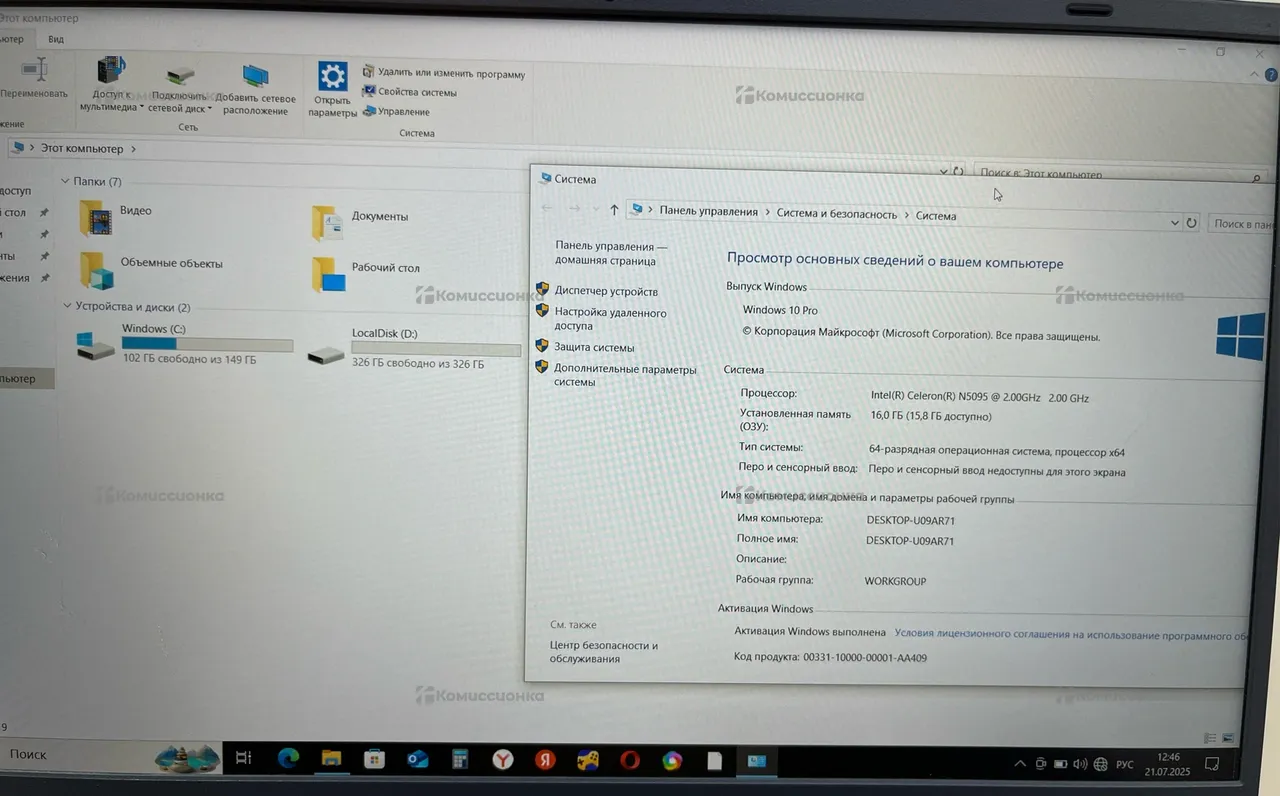The width and height of the screenshot is (1280, 796).
Task: Open Удалить или изменить программу
Action: click(x=443, y=73)
